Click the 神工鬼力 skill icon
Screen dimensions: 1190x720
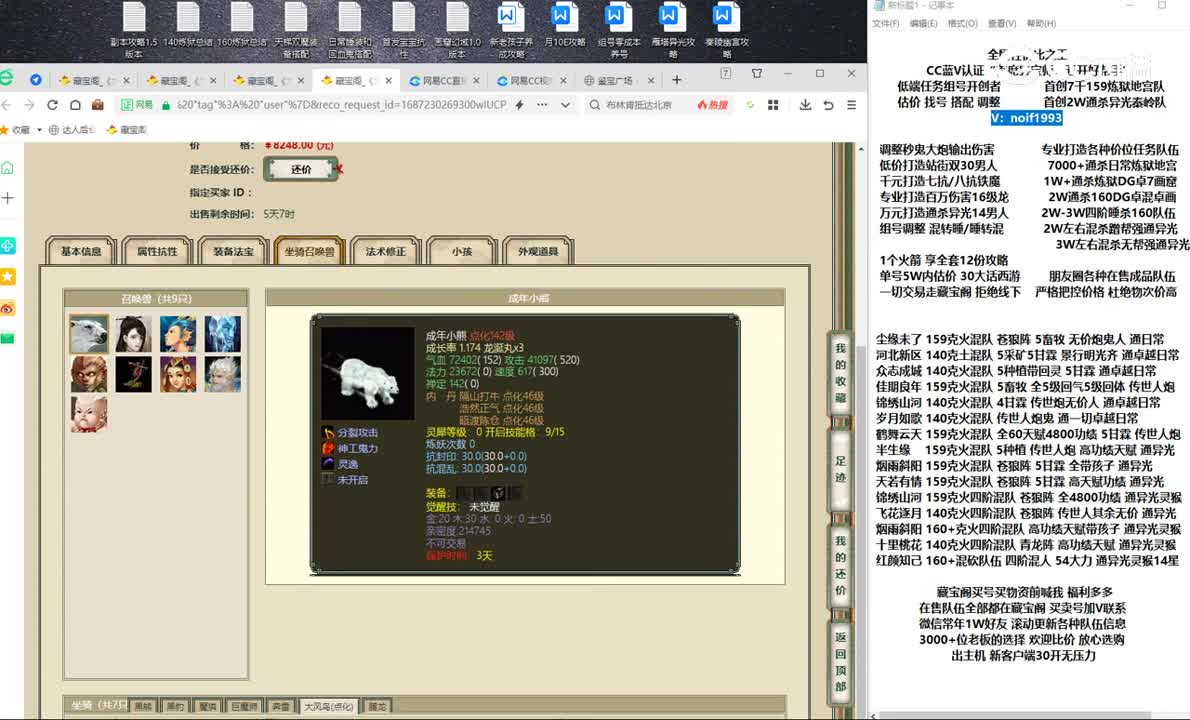pos(328,448)
